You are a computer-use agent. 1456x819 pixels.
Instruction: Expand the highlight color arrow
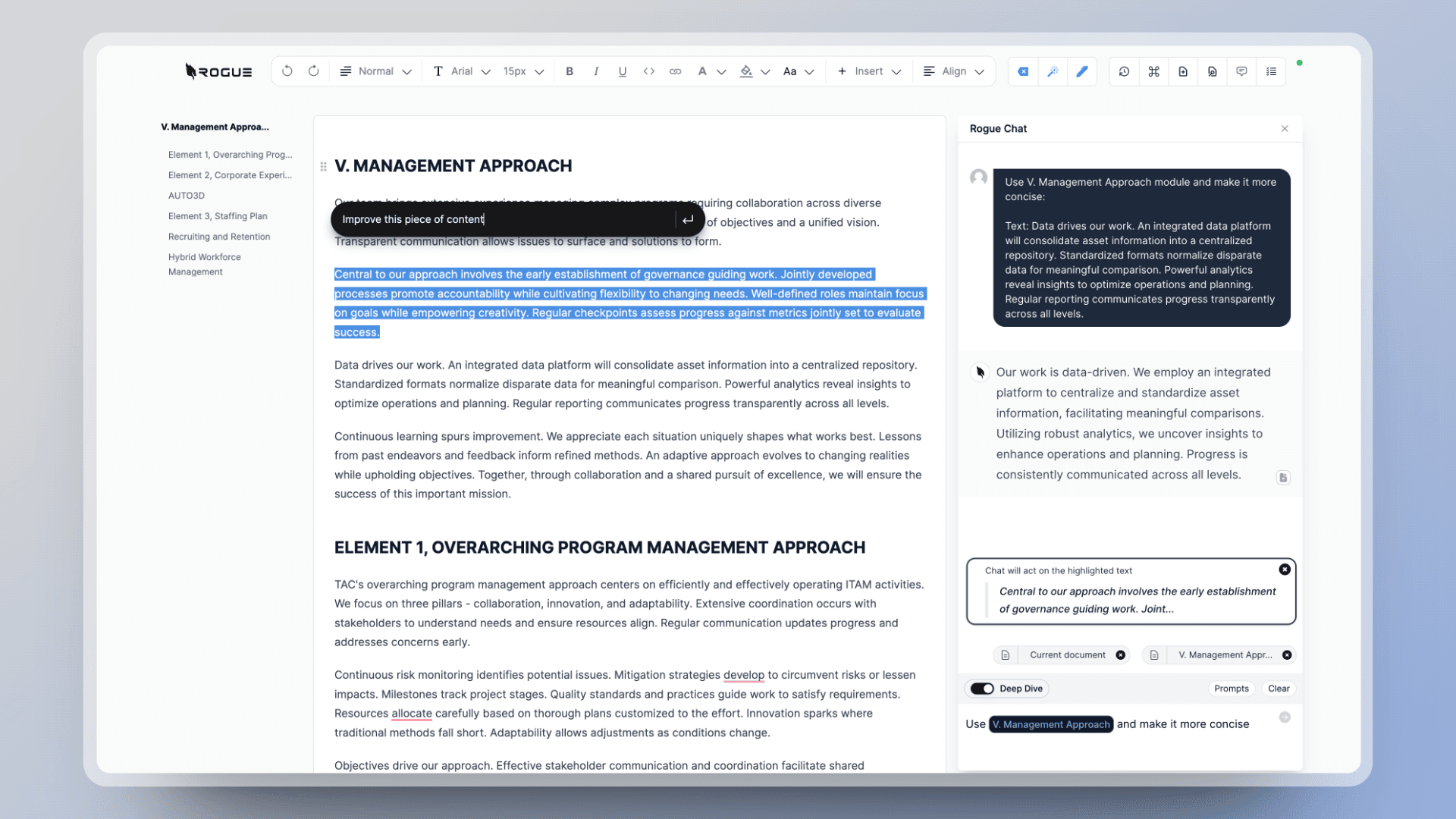coord(765,72)
